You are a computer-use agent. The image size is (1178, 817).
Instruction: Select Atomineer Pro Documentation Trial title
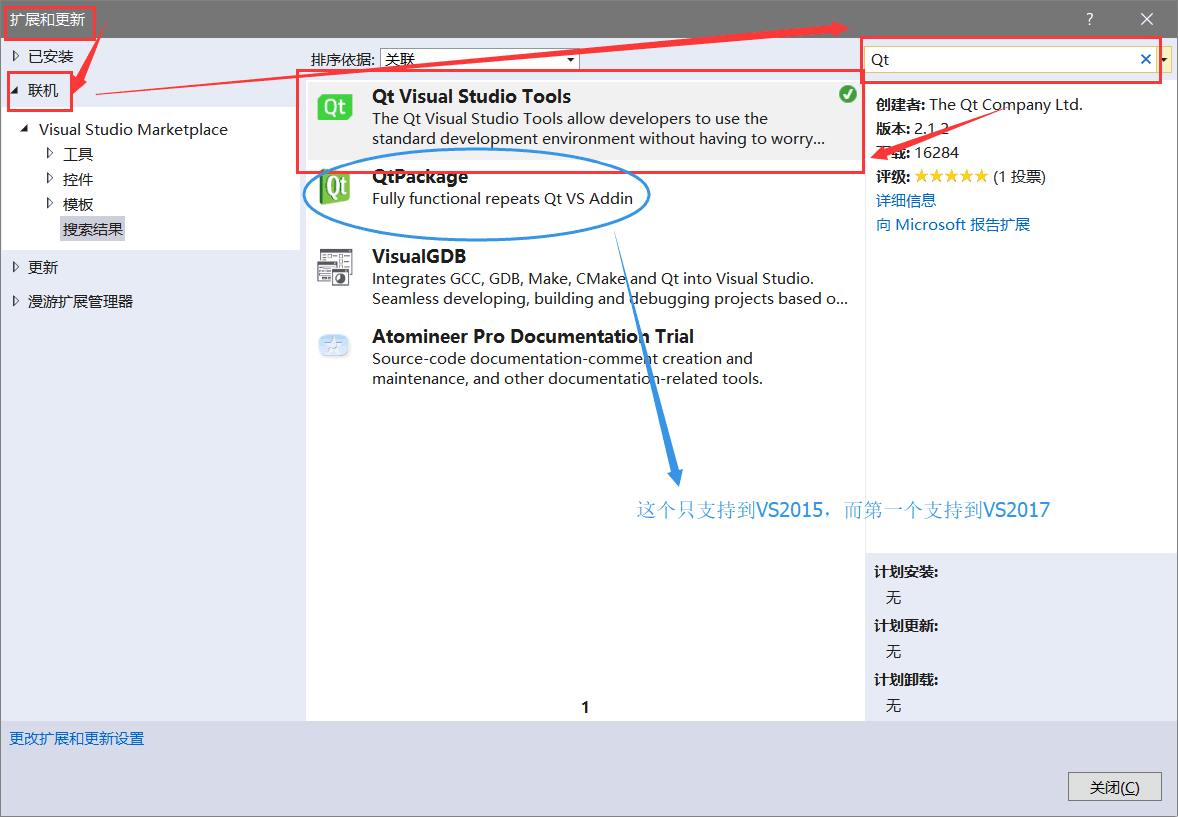point(533,336)
